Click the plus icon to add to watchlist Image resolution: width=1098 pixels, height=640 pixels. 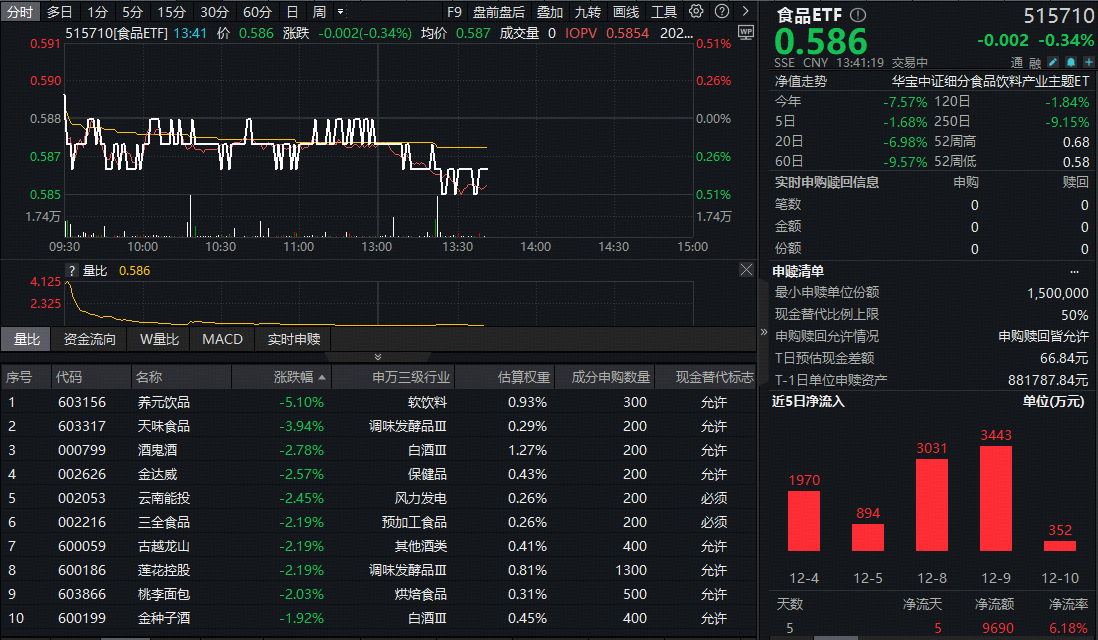click(x=1087, y=62)
